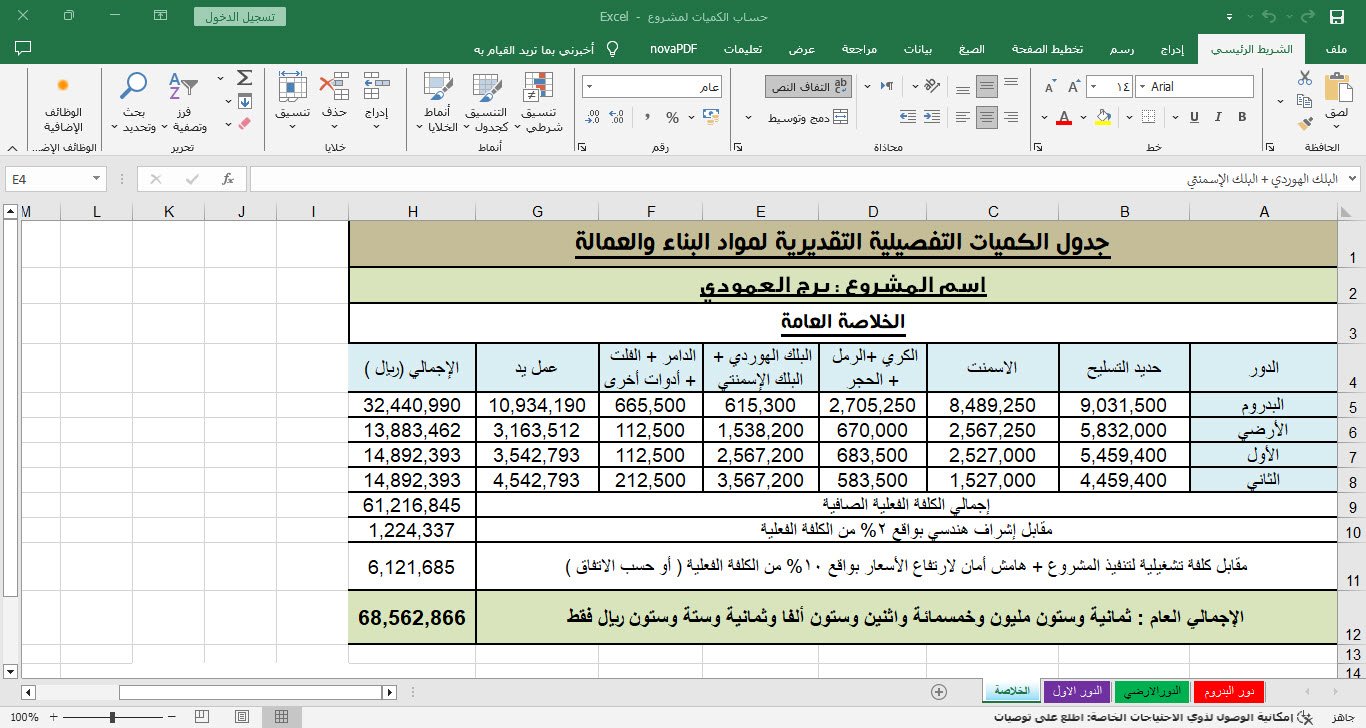Toggle Wrap Text (التفاف النص)

click(808, 87)
